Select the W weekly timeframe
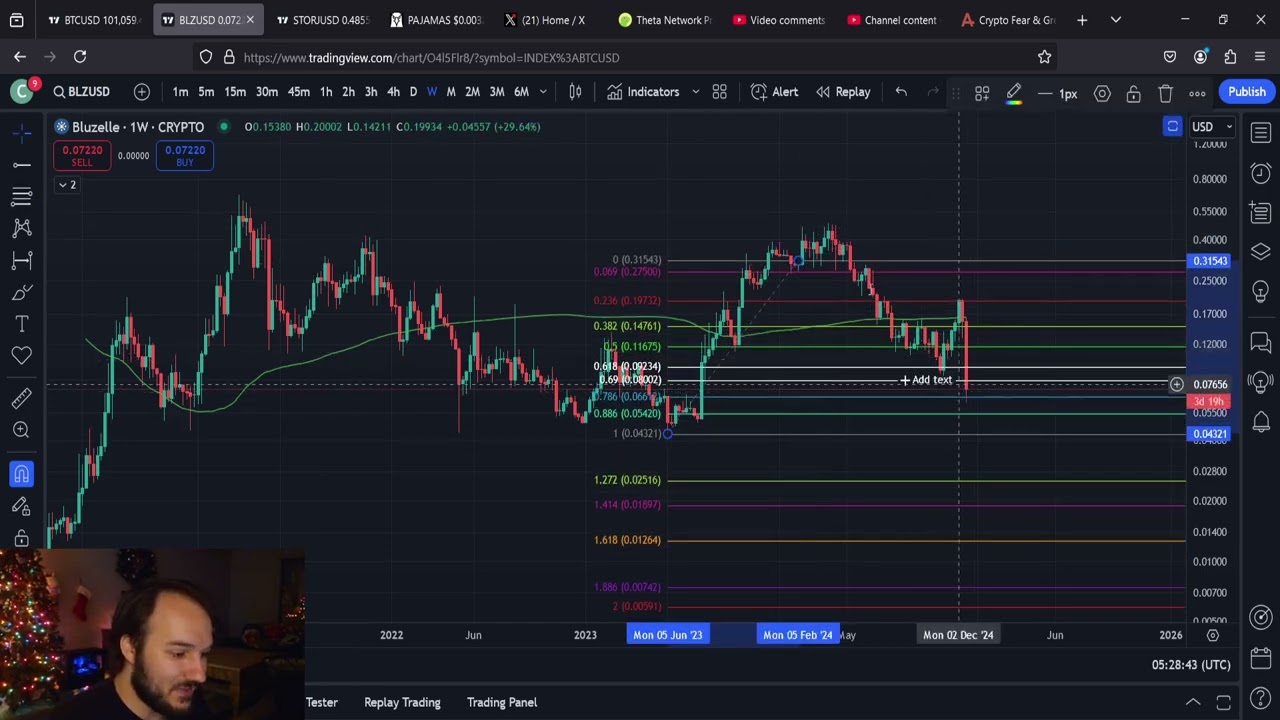The width and height of the screenshot is (1280, 720). point(432,92)
